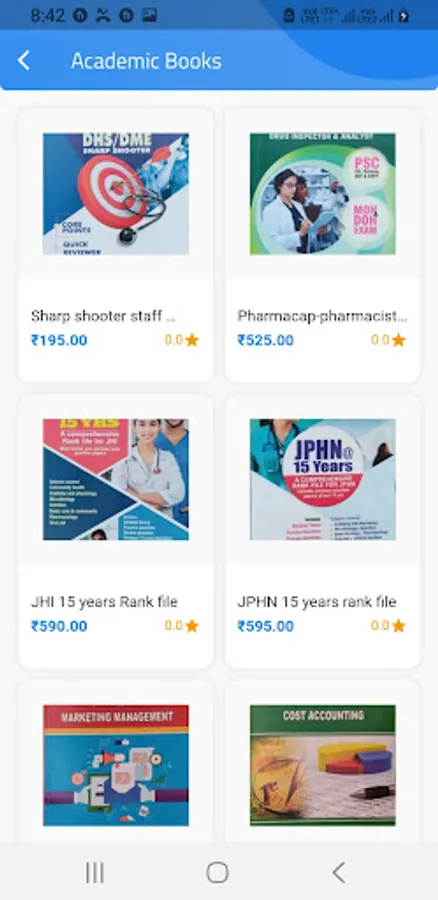
Task: Tap the Android system back navigation button
Action: [x=339, y=872]
